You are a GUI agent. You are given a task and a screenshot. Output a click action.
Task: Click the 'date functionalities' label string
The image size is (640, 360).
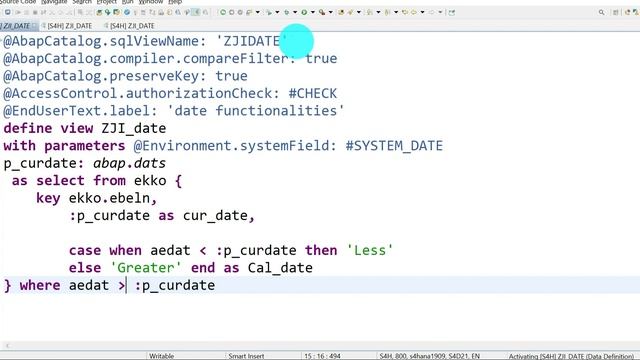pyautogui.click(x=256, y=111)
